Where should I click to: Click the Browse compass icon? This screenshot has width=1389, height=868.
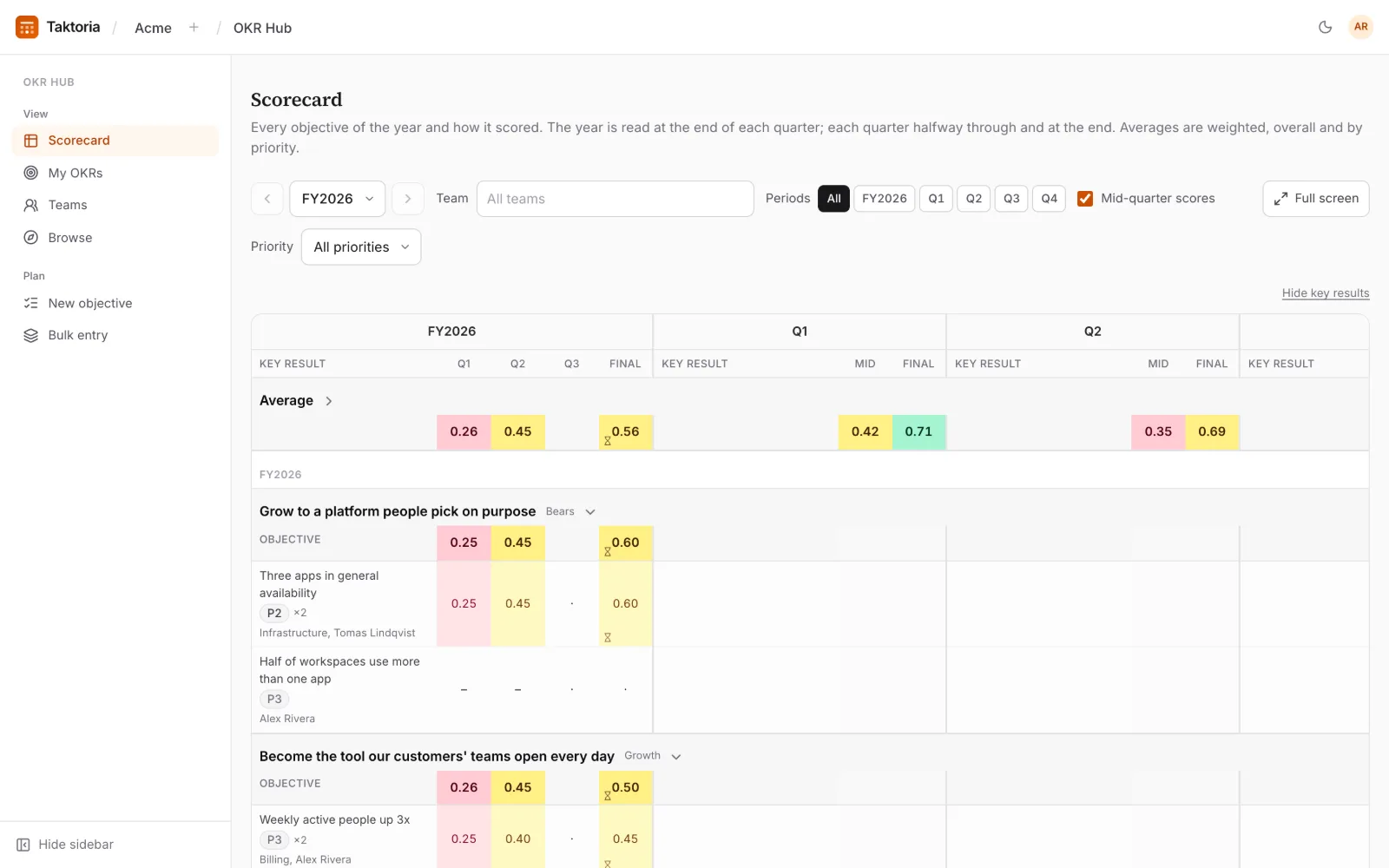(31, 238)
